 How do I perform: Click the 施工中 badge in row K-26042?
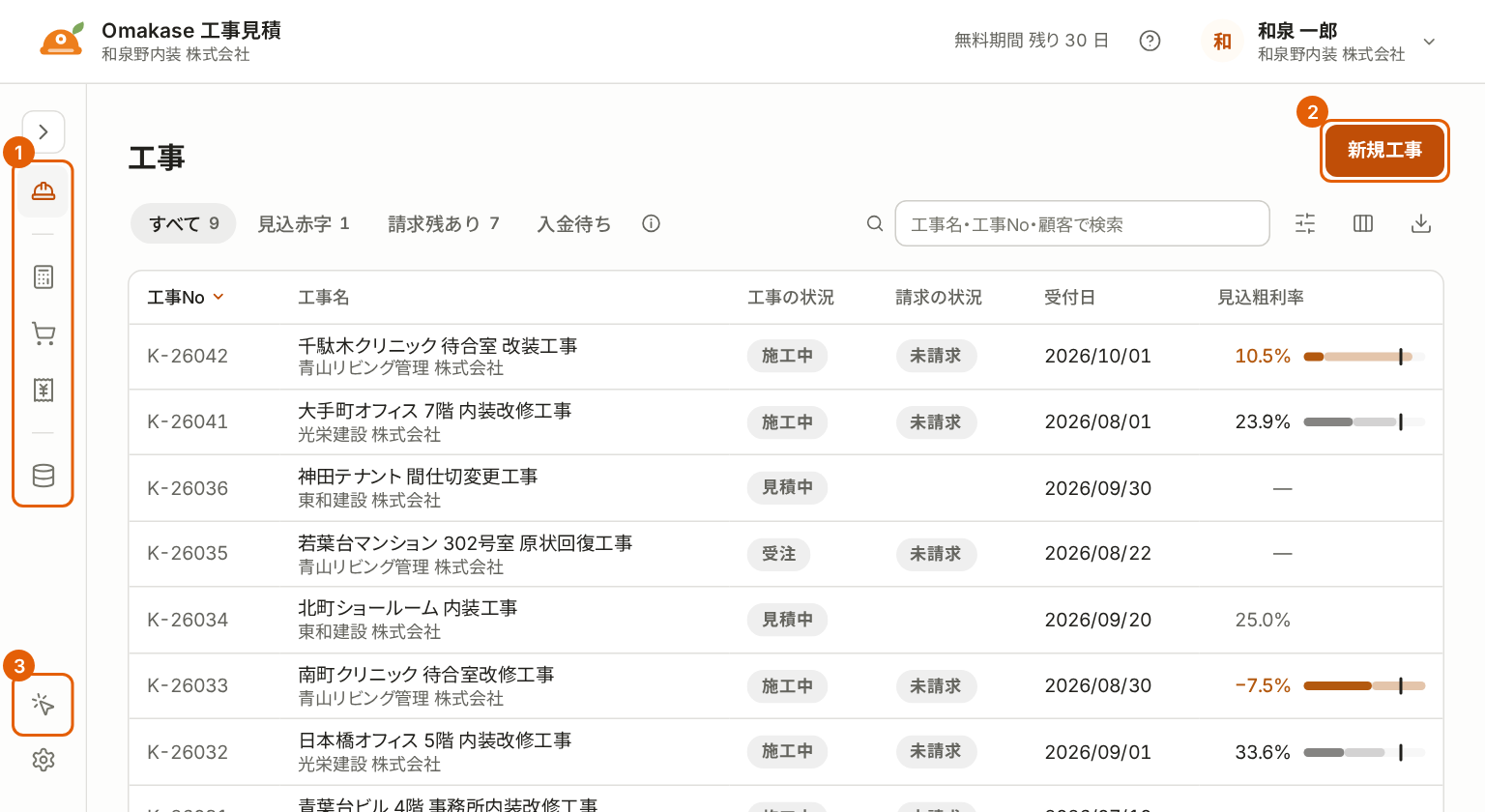click(787, 356)
